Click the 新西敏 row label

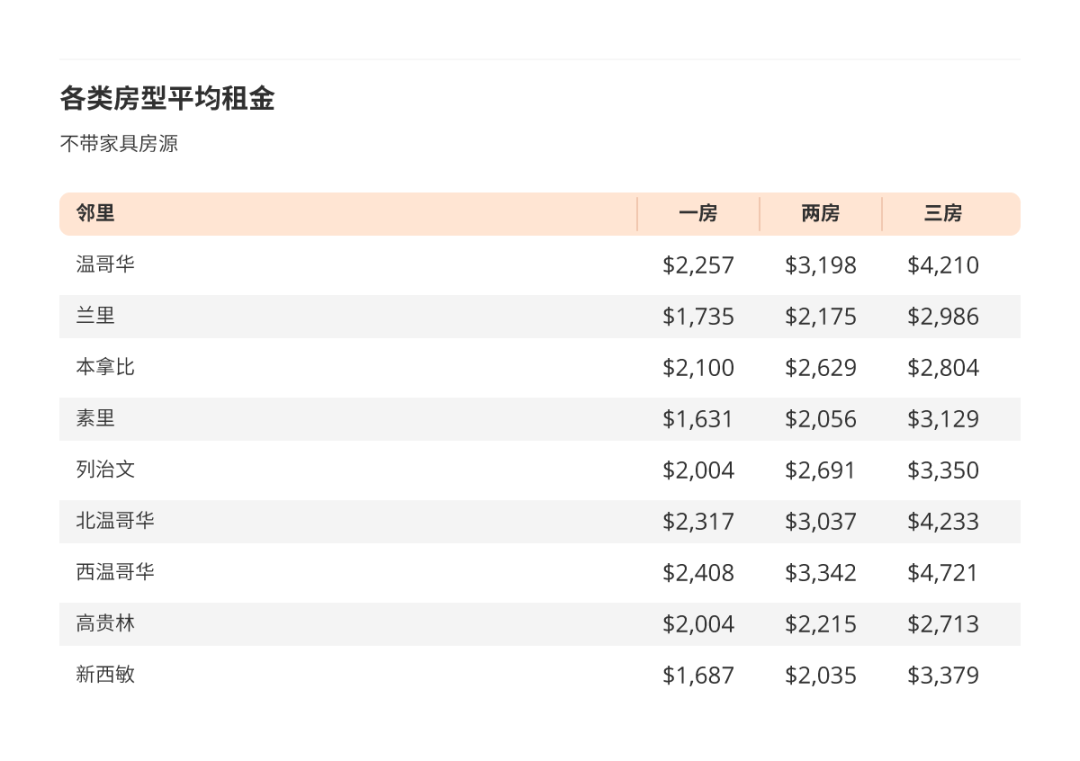point(105,674)
